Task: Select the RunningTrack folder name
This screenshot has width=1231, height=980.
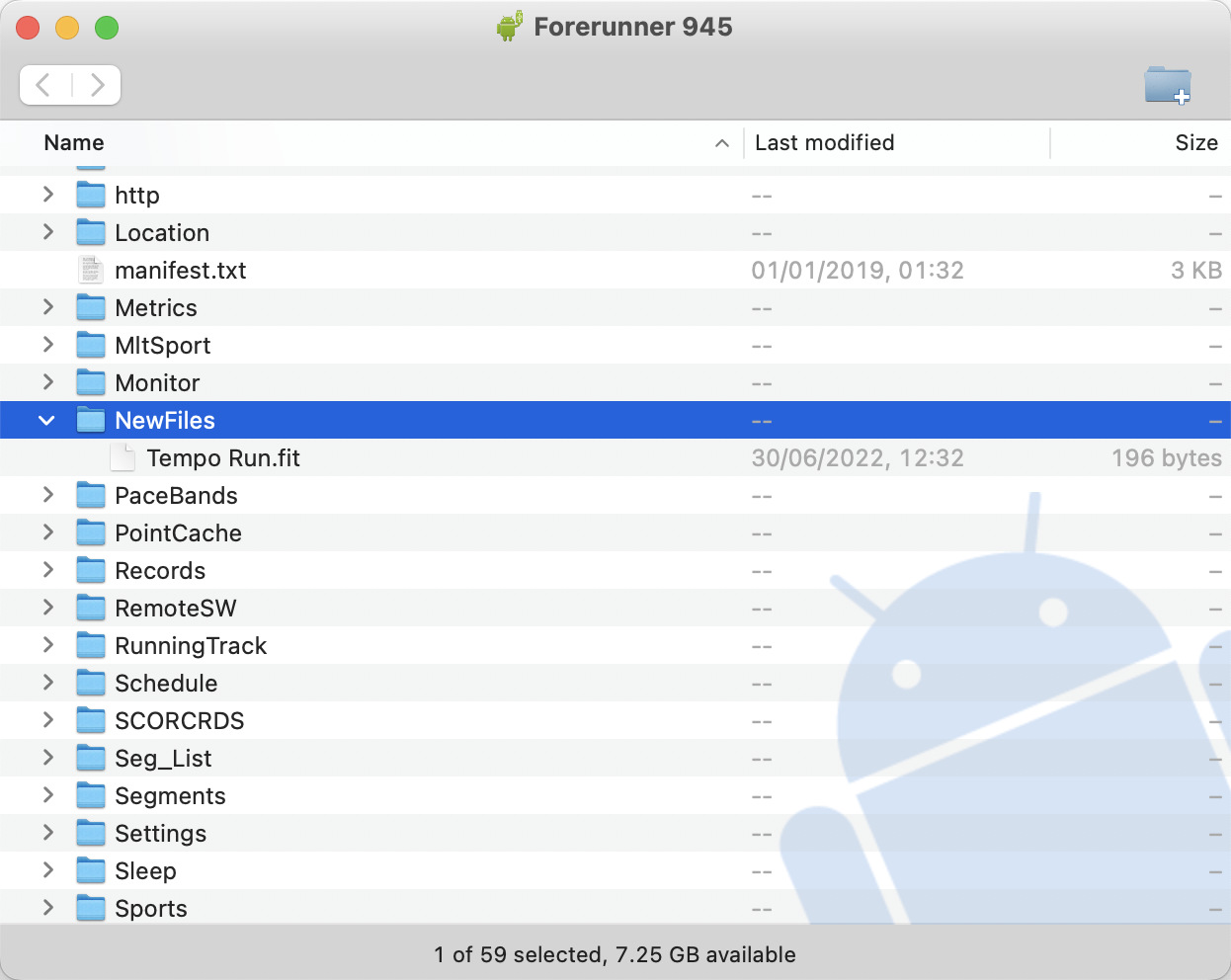Action: [x=191, y=646]
